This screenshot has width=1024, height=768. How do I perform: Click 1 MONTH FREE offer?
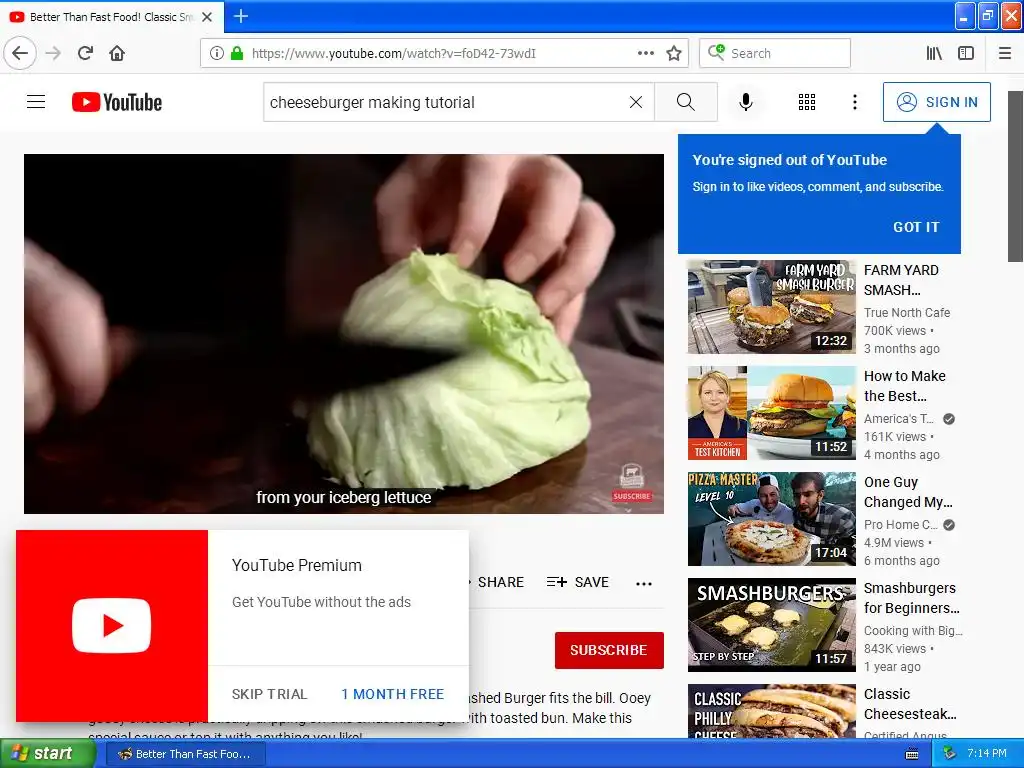click(392, 694)
